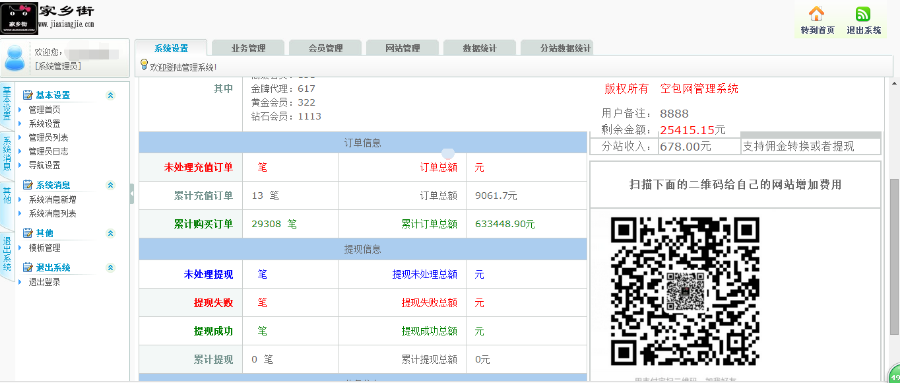Click the lightbulb icon beside welcome message
The width and height of the screenshot is (900, 383).
pyautogui.click(x=144, y=65)
